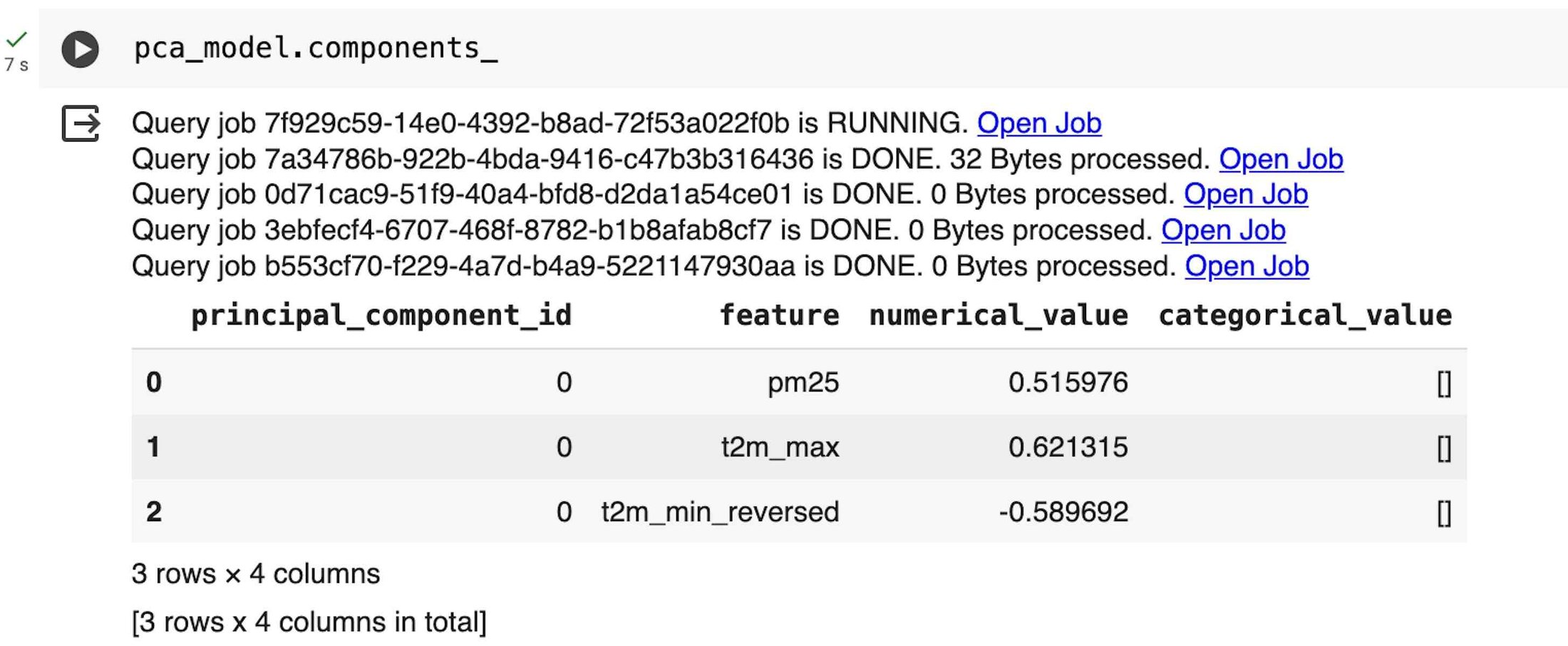Image resolution: width=1568 pixels, height=646 pixels.
Task: Click principal component id in t2m_min_reversed row
Action: [564, 512]
